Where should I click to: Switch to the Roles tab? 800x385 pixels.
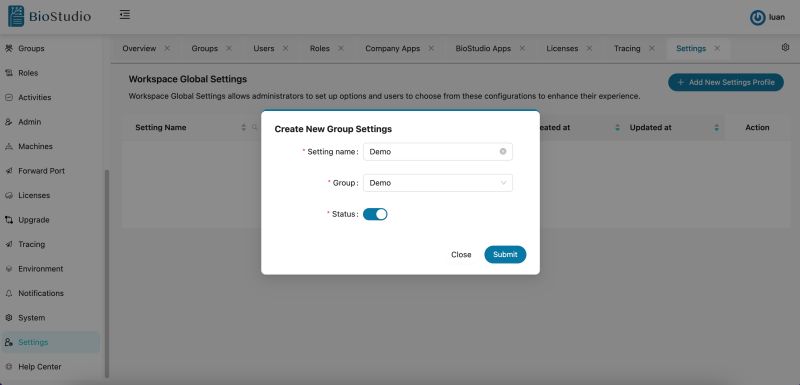point(320,48)
